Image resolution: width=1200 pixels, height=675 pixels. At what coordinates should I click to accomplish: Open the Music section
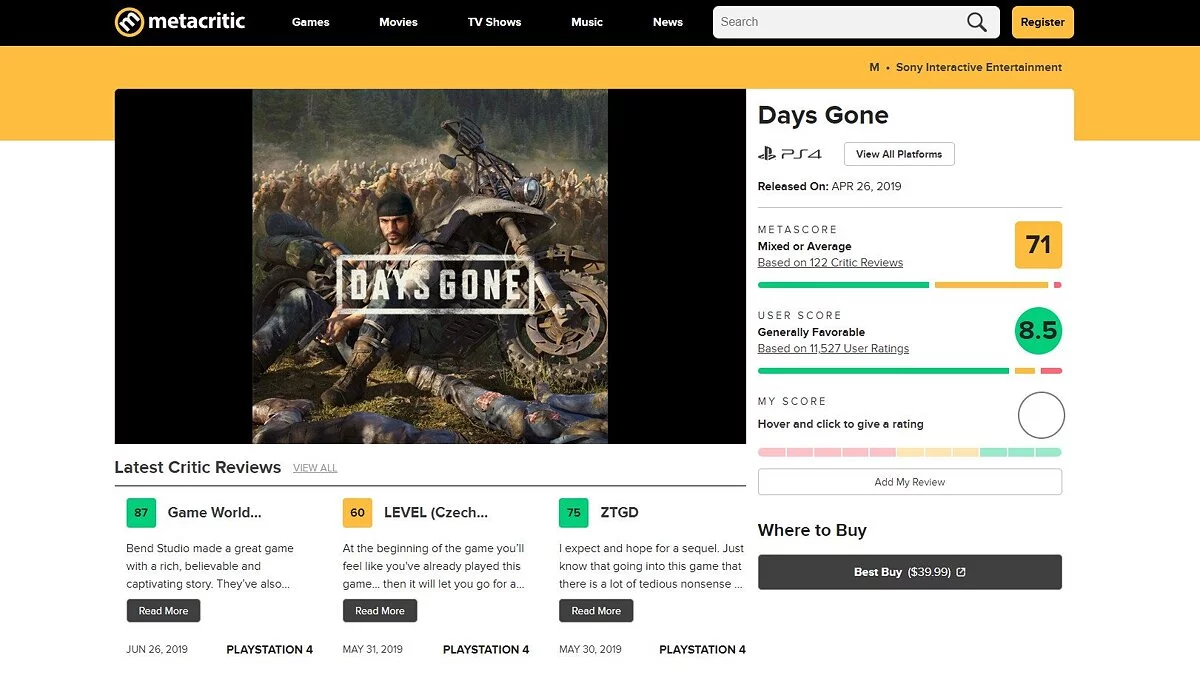tap(587, 22)
